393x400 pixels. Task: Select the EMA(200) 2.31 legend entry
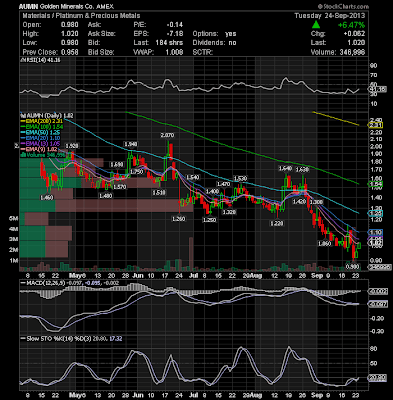(x=42, y=121)
